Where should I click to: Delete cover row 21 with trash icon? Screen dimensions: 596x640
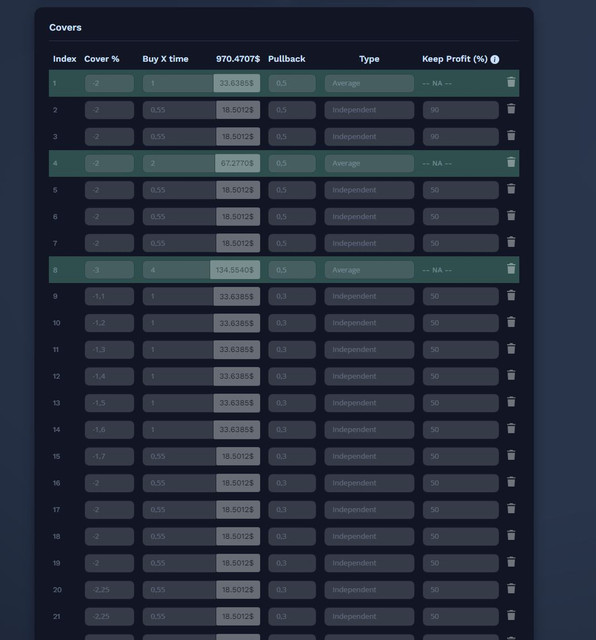511,616
